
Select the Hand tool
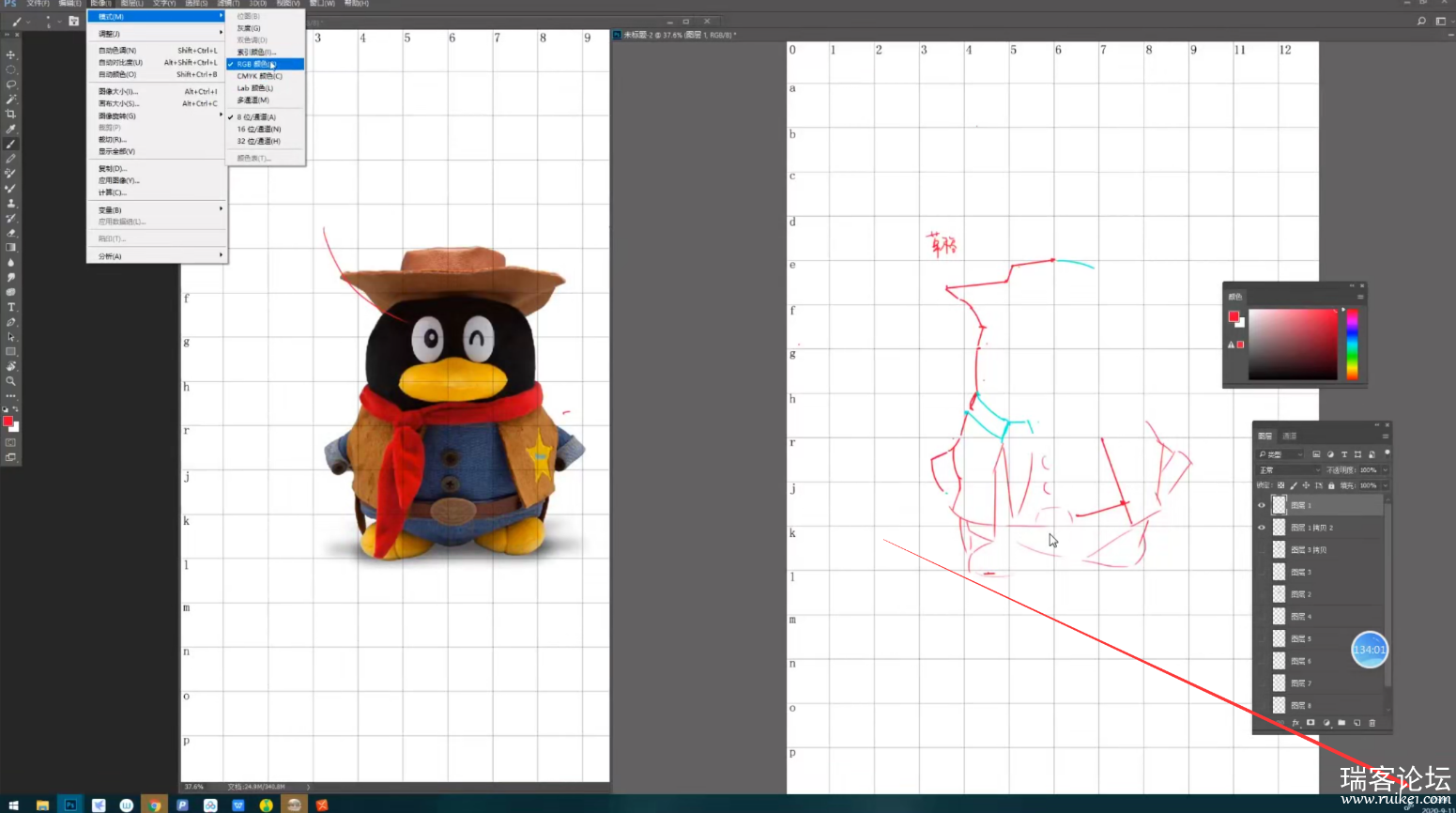[x=11, y=366]
